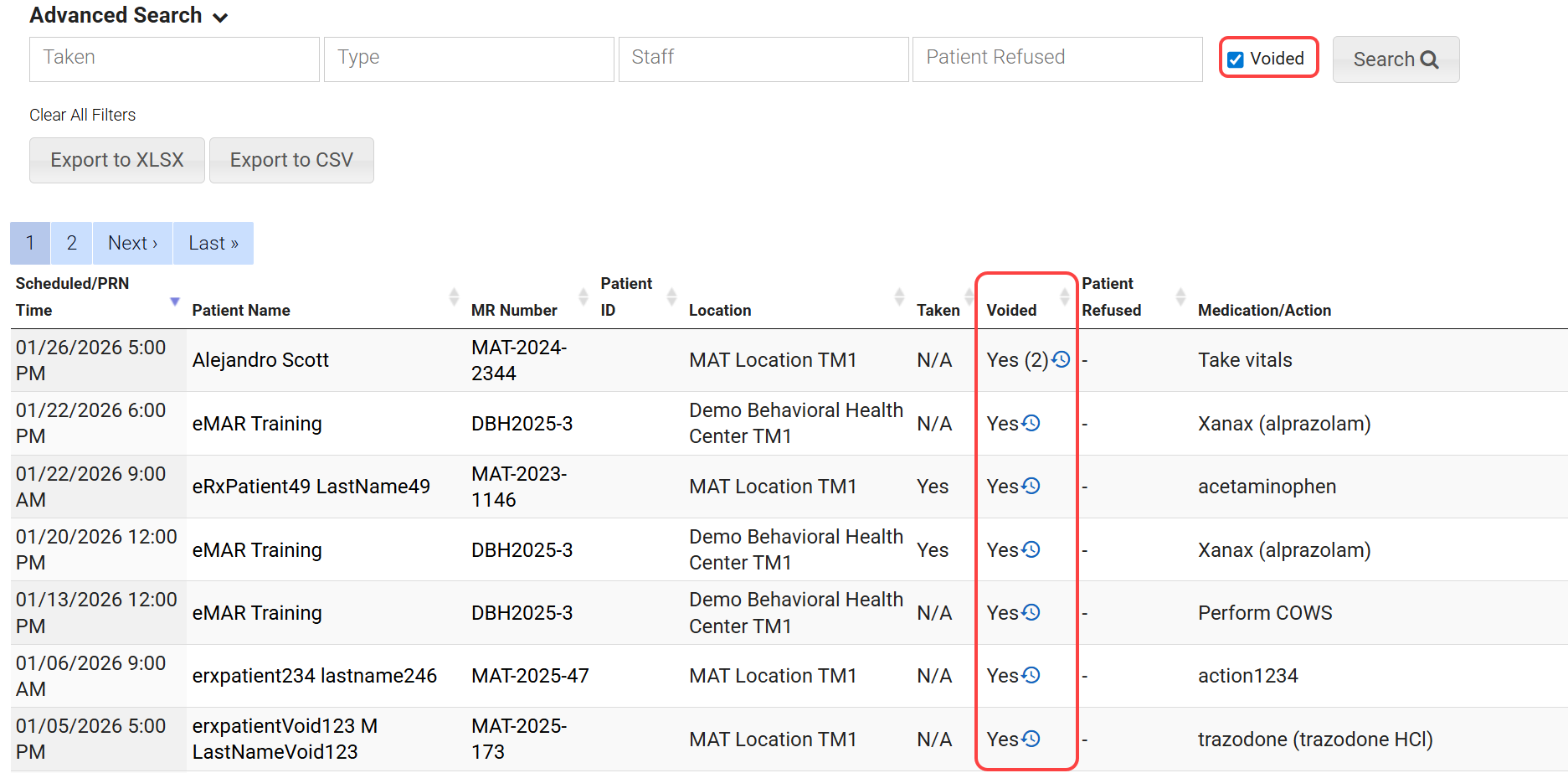The image size is (1568, 773).
Task: Open void history icon on 01/20/2026 12:00 PM row
Action: [x=1031, y=549]
